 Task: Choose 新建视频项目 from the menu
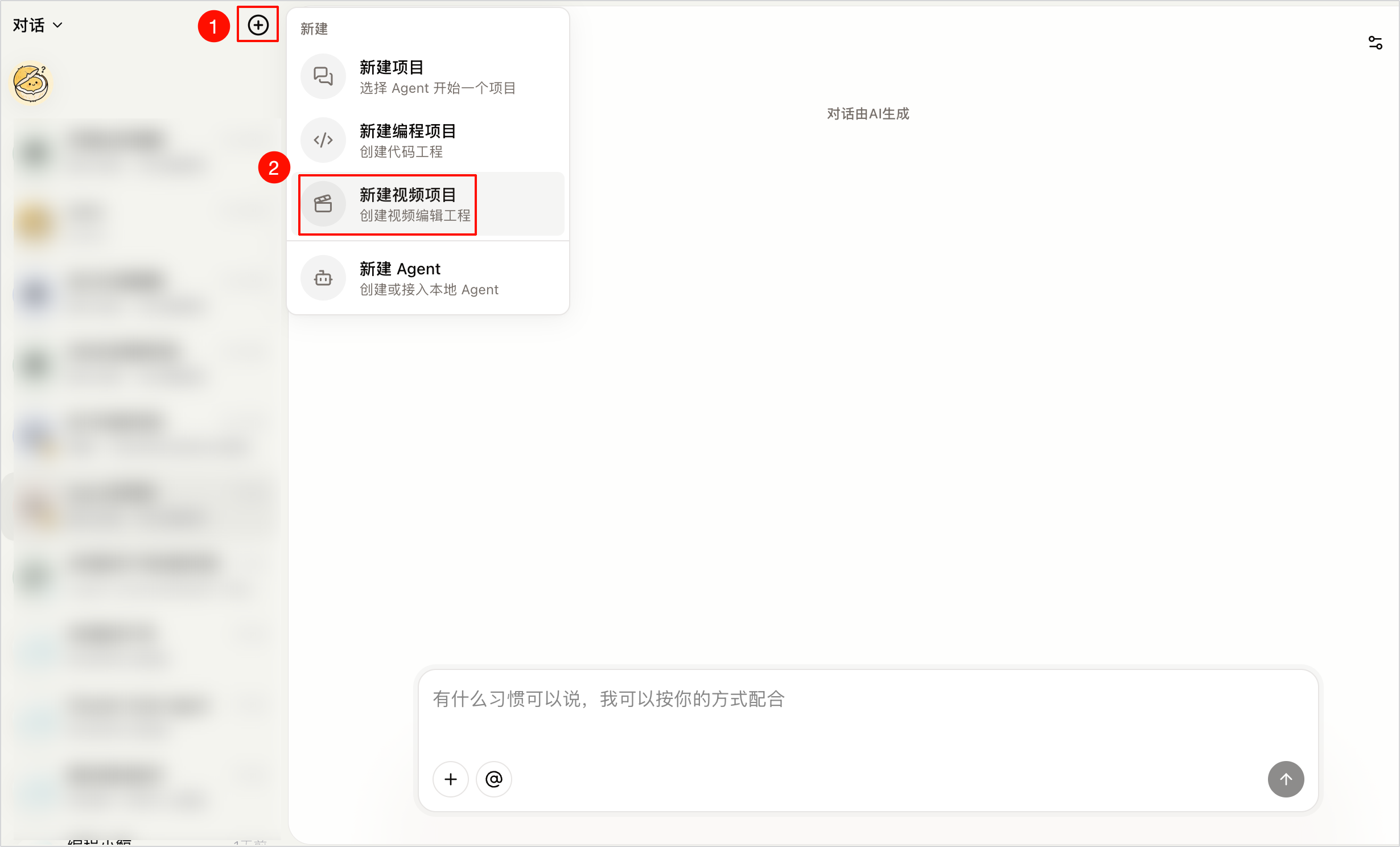pyautogui.click(x=428, y=204)
